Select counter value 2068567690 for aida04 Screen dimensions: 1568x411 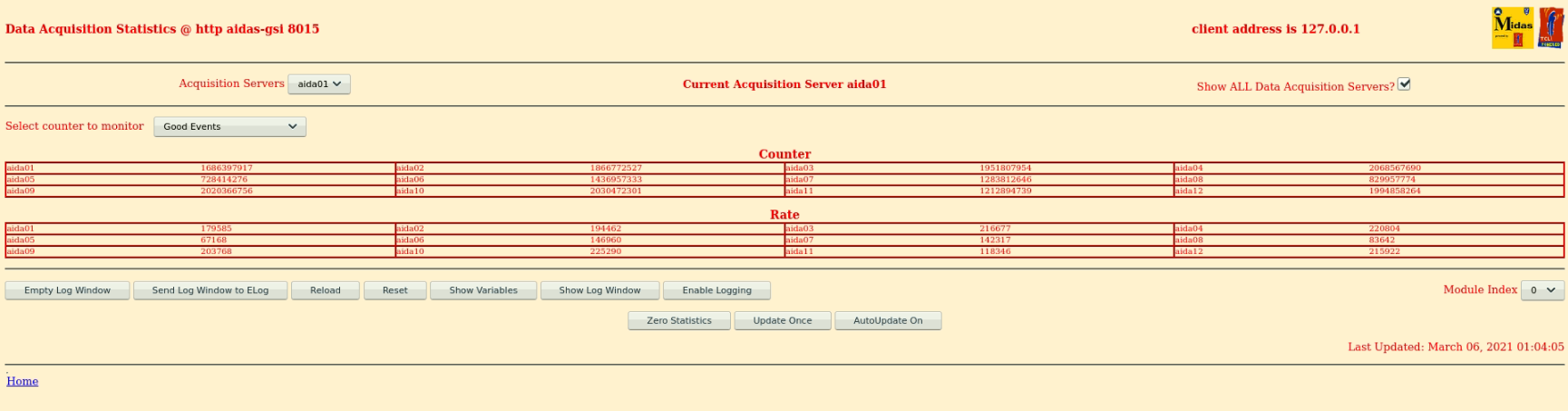pos(1395,168)
